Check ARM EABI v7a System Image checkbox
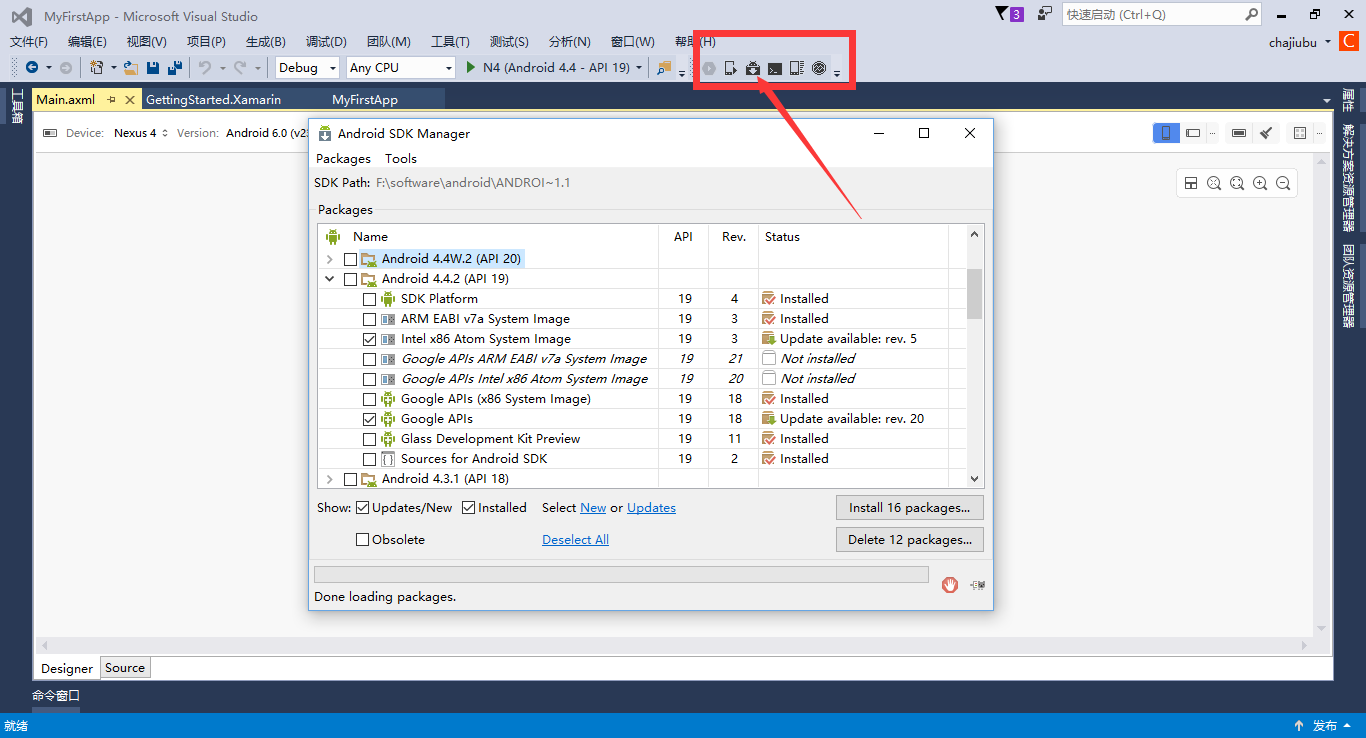 click(370, 319)
